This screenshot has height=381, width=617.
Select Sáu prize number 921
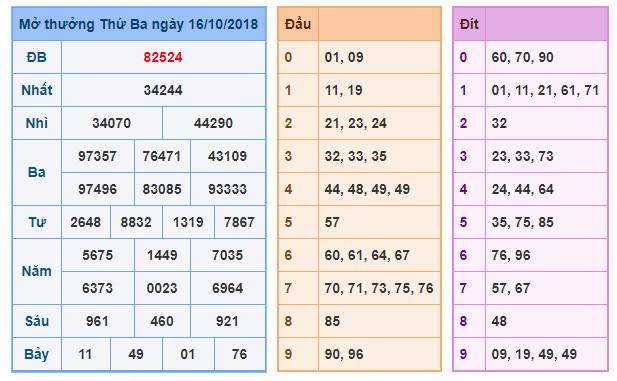tap(227, 322)
